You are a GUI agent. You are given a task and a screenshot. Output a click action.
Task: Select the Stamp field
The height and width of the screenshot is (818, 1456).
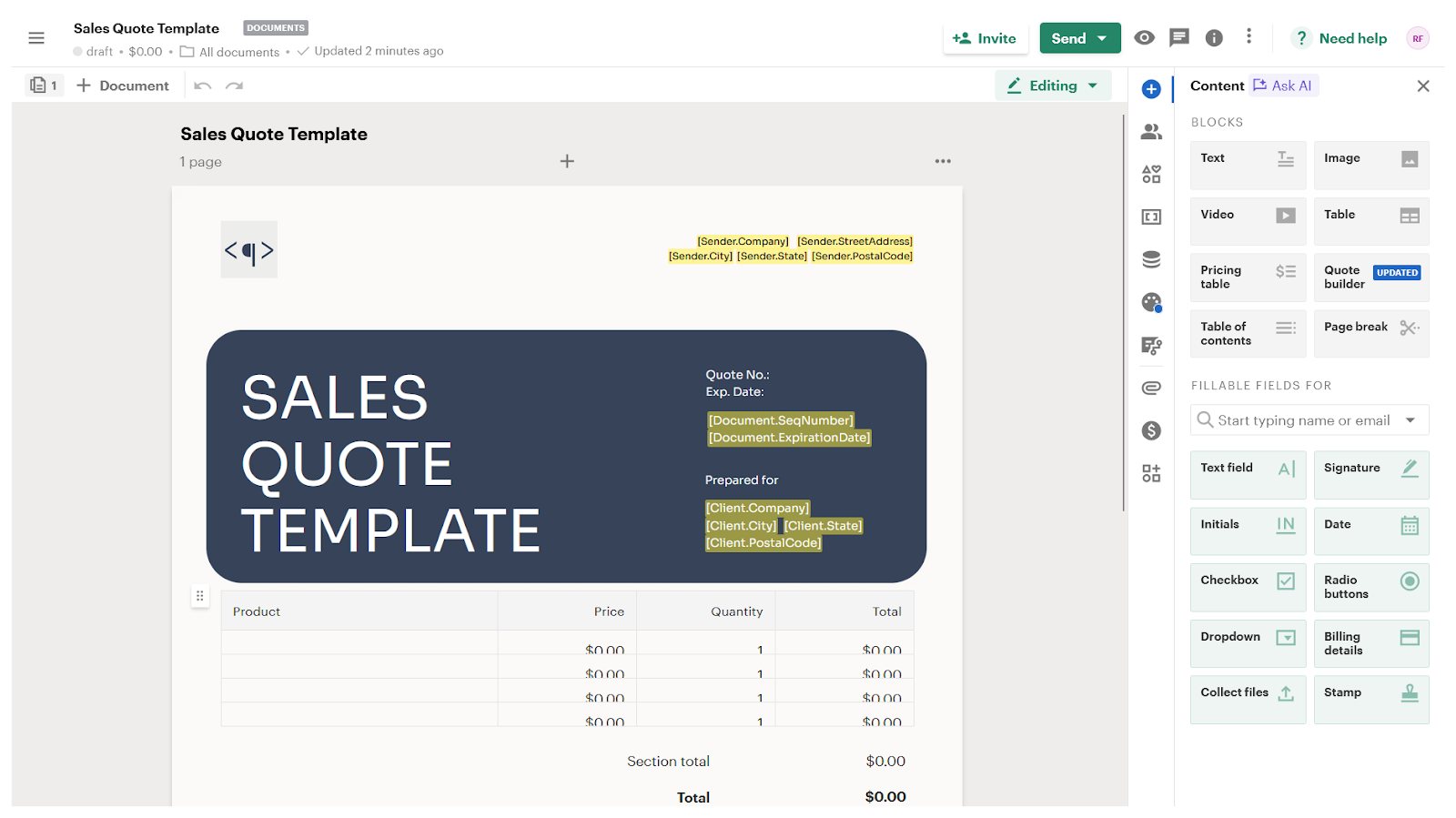(x=1371, y=700)
